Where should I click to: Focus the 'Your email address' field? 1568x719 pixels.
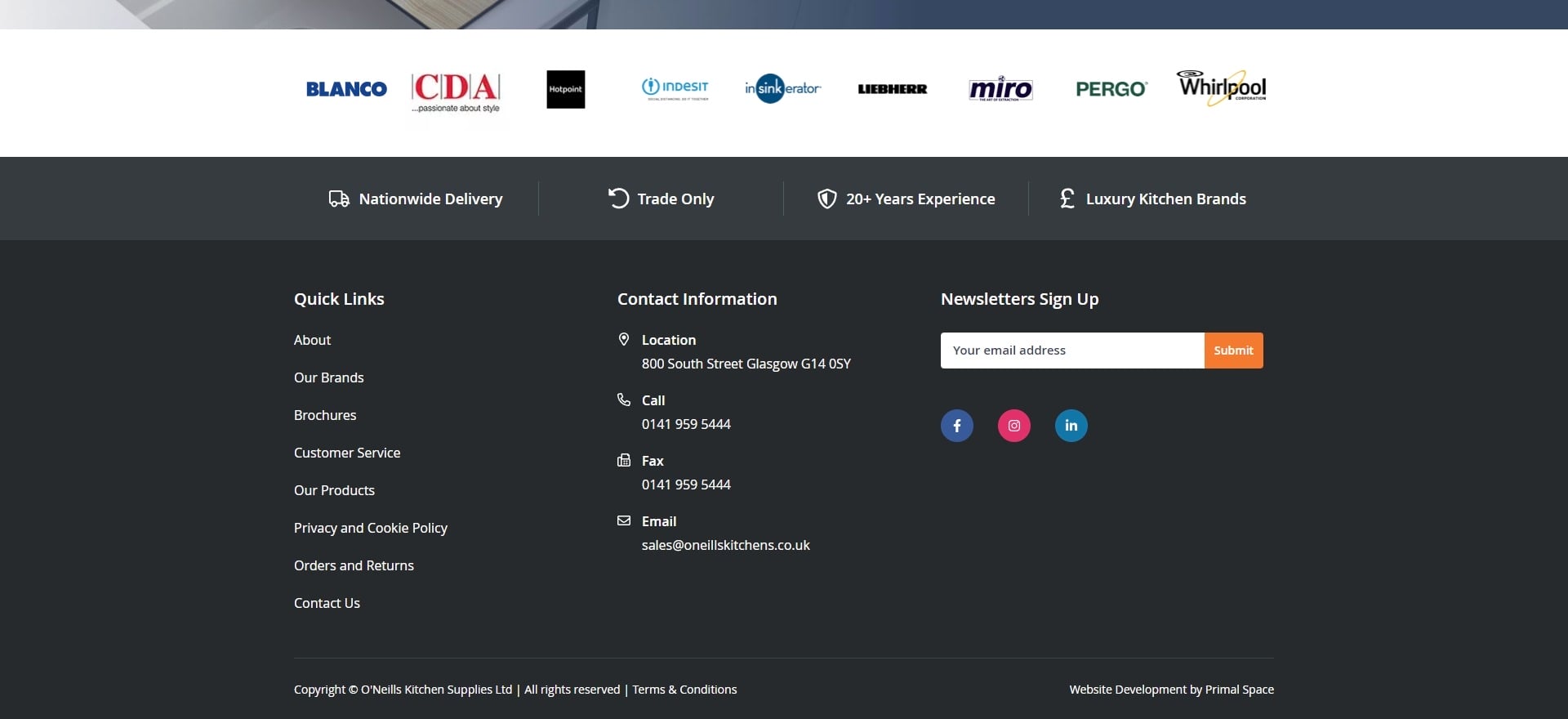[x=1072, y=351]
